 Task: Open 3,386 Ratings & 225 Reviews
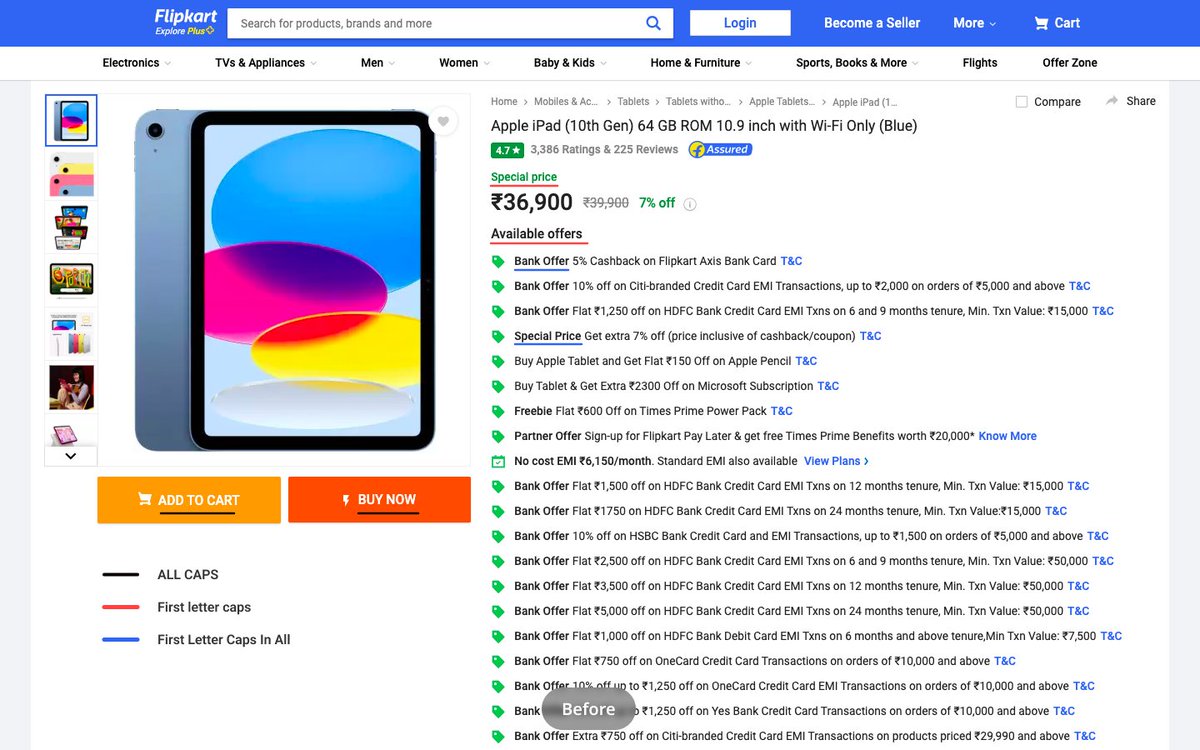(604, 150)
